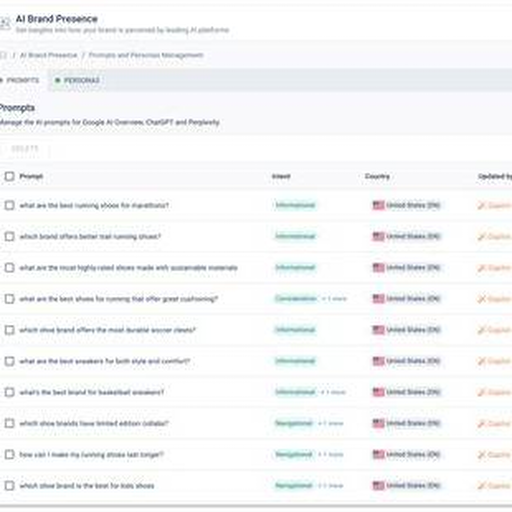Open Prompts and Personas Management breadcrumb
The image size is (512, 512).
146,55
